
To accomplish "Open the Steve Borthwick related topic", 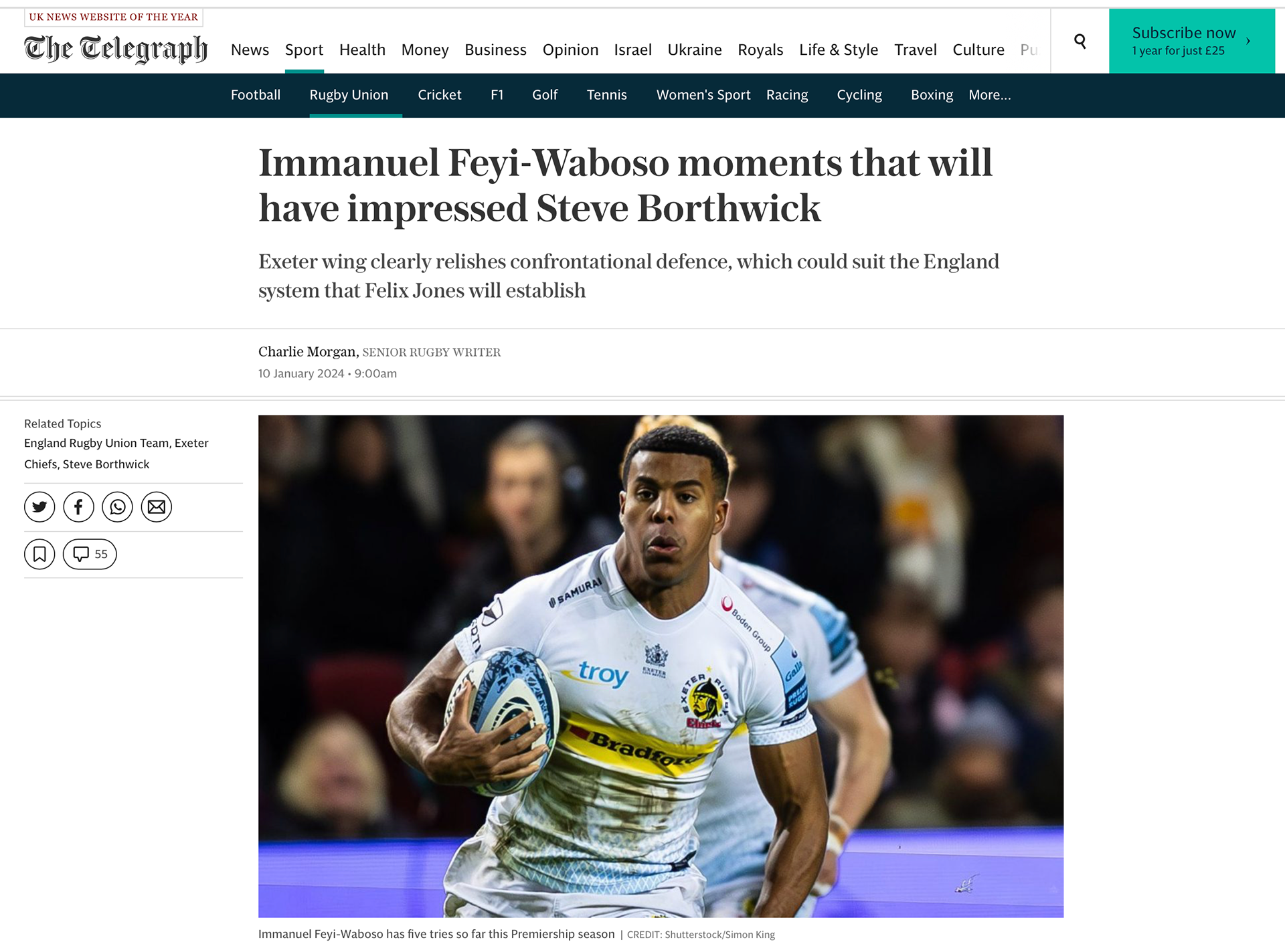I will (106, 464).
